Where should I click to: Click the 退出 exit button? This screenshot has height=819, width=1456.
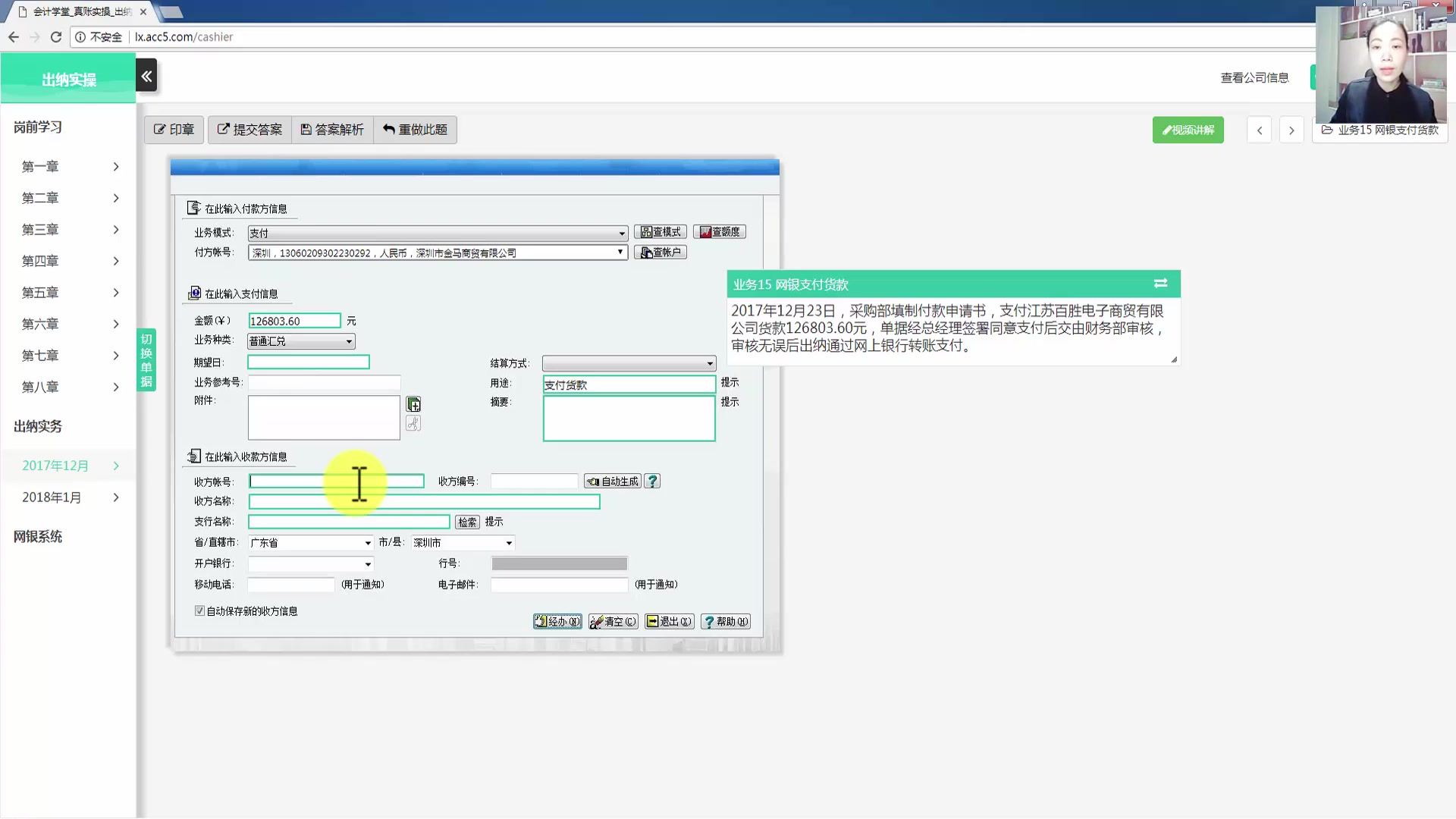[668, 621]
